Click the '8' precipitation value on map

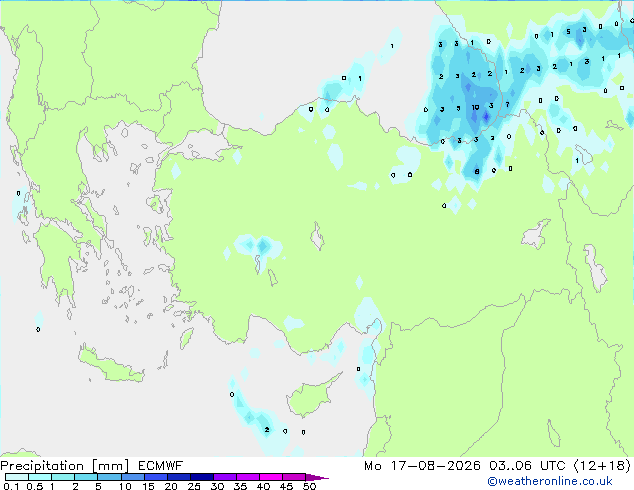coord(477,171)
